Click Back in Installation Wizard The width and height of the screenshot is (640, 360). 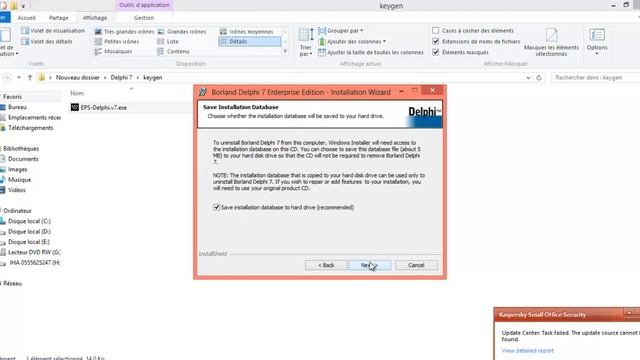tap(326, 265)
